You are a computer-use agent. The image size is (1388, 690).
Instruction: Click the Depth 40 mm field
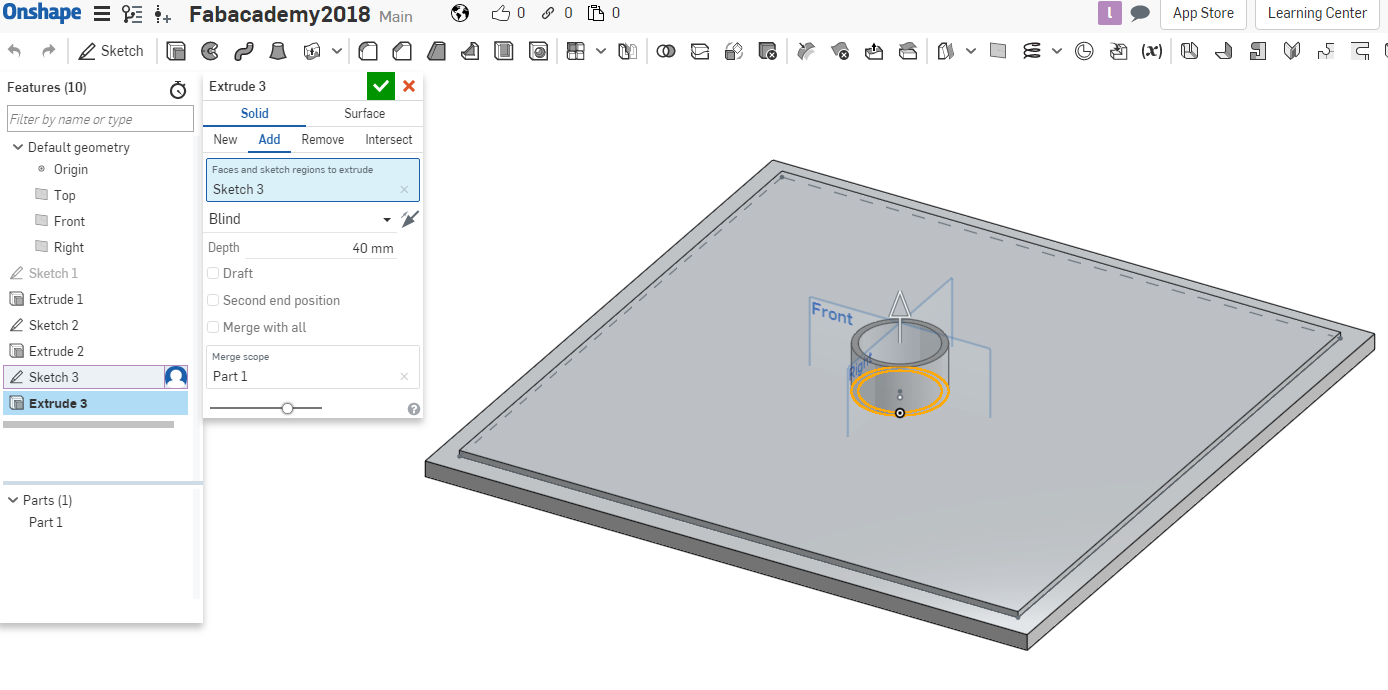point(321,248)
